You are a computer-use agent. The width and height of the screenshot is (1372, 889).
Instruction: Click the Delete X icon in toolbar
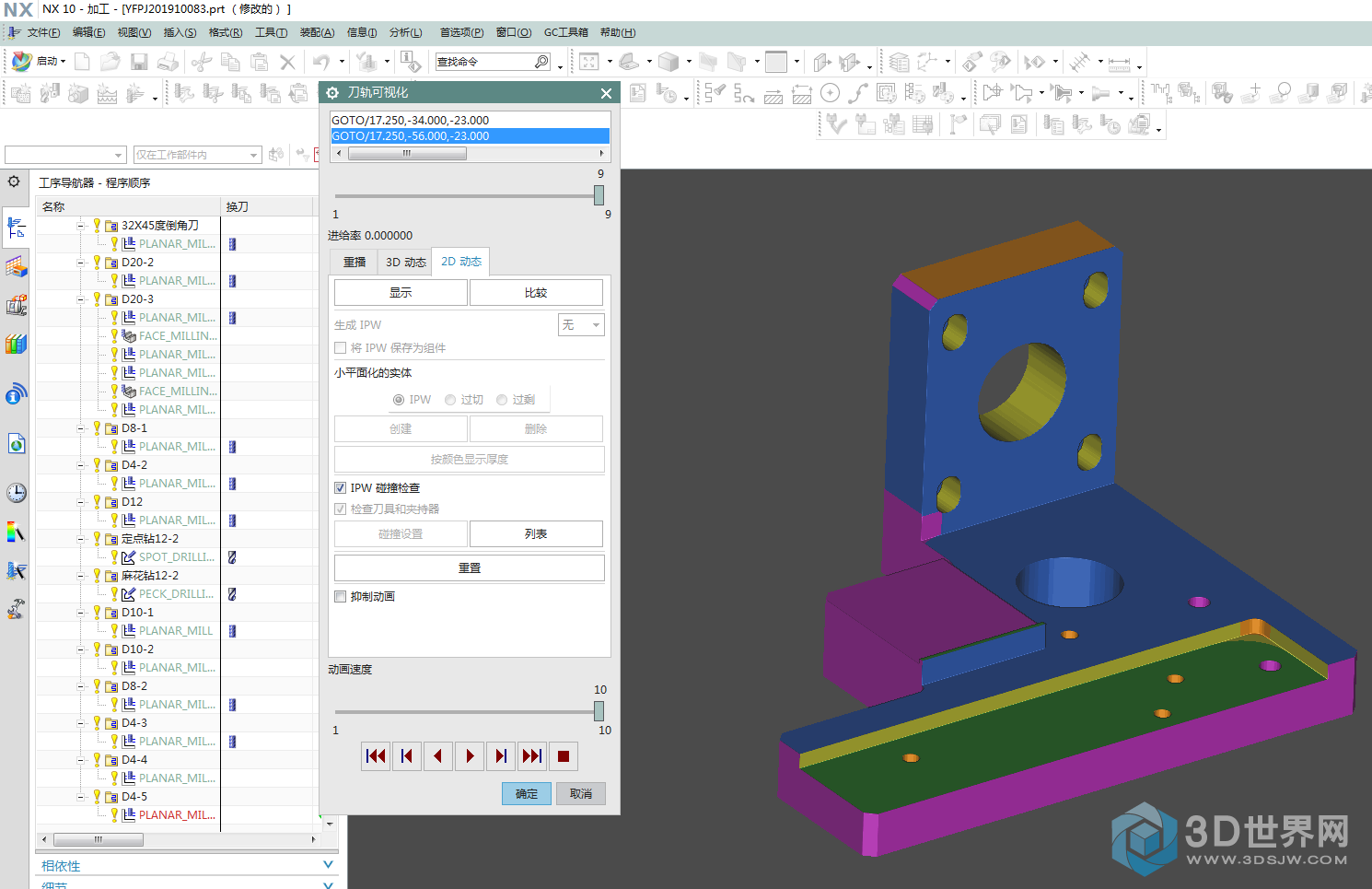pyautogui.click(x=287, y=62)
